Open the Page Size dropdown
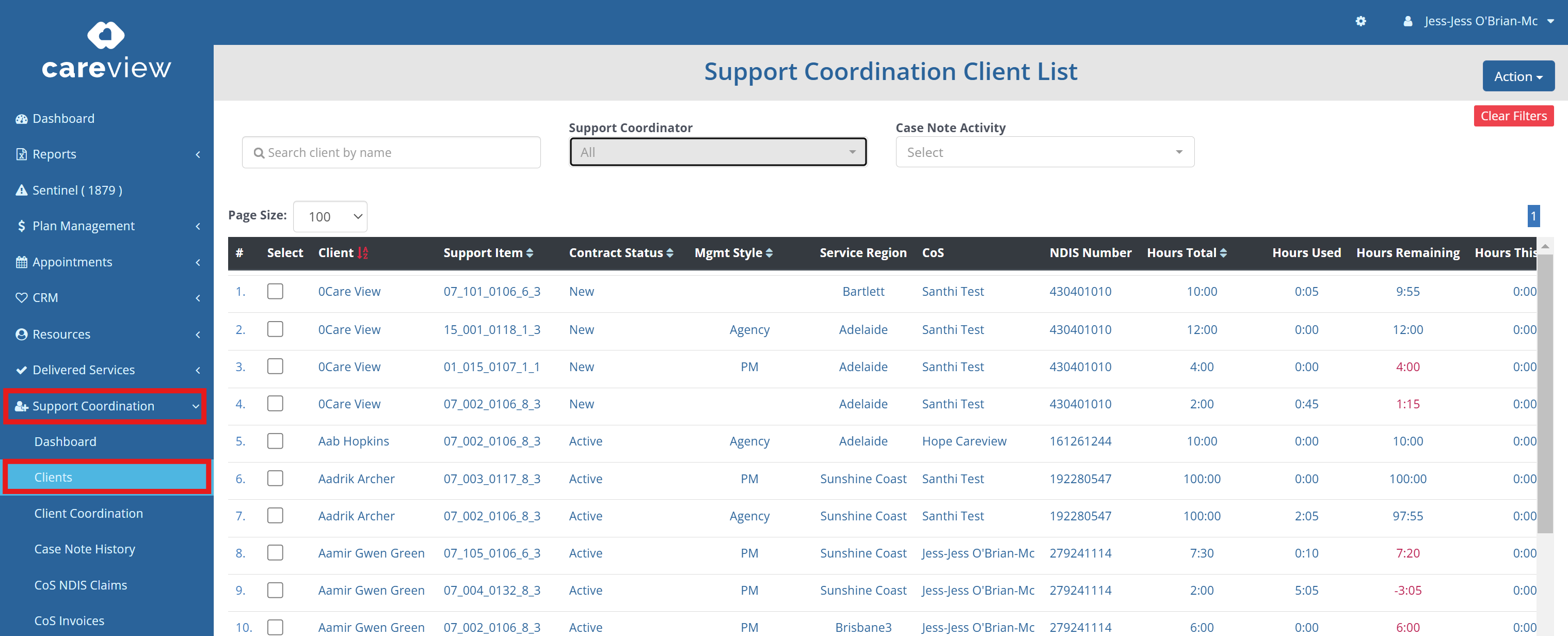This screenshot has width=1568, height=636. pos(330,217)
